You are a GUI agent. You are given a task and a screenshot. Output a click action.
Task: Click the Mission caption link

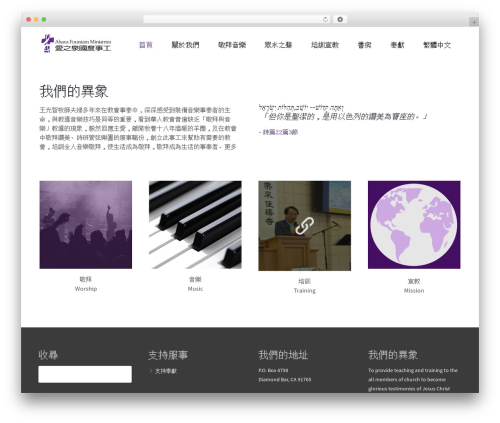[x=414, y=291]
